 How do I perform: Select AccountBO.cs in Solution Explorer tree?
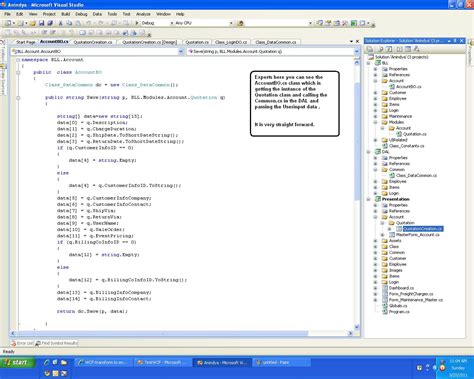coord(405,87)
